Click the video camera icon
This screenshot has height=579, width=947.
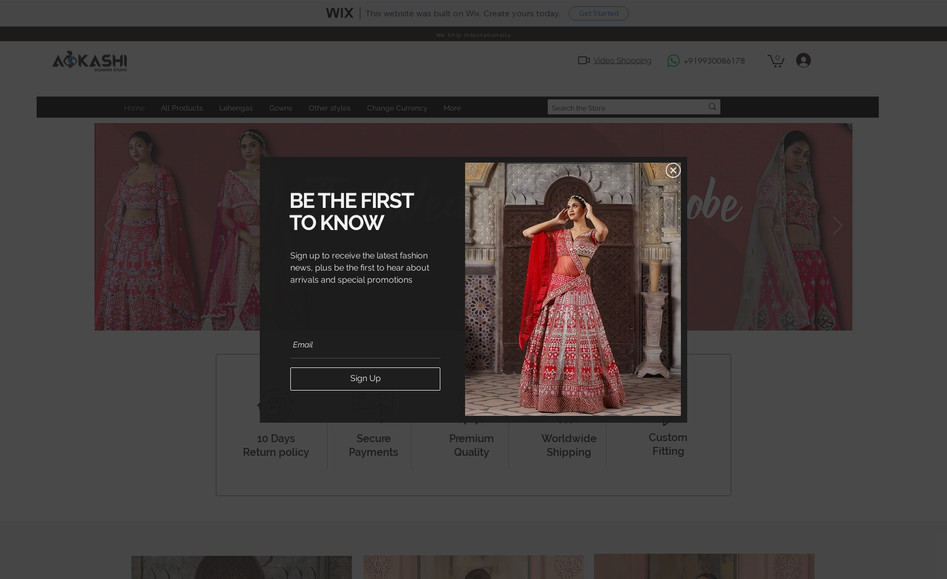(583, 60)
